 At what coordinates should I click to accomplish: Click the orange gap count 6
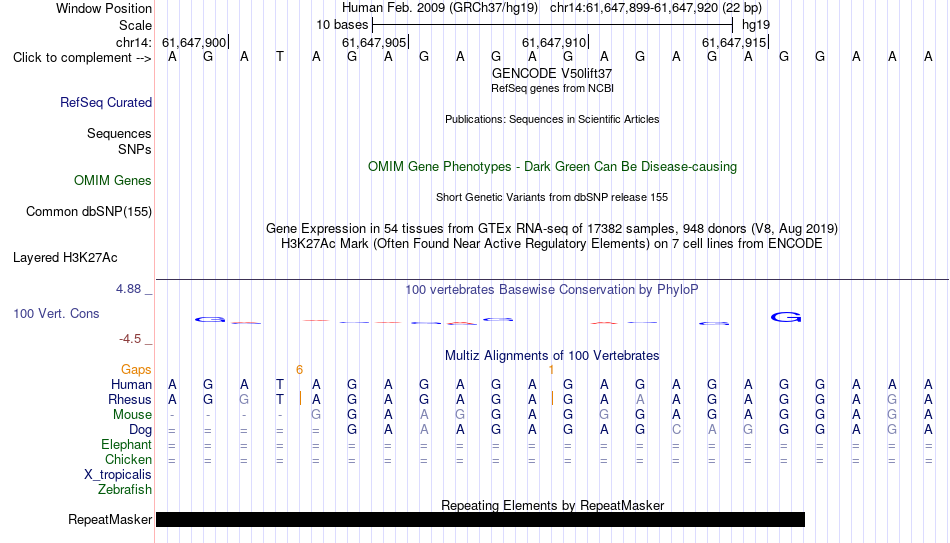point(299,370)
